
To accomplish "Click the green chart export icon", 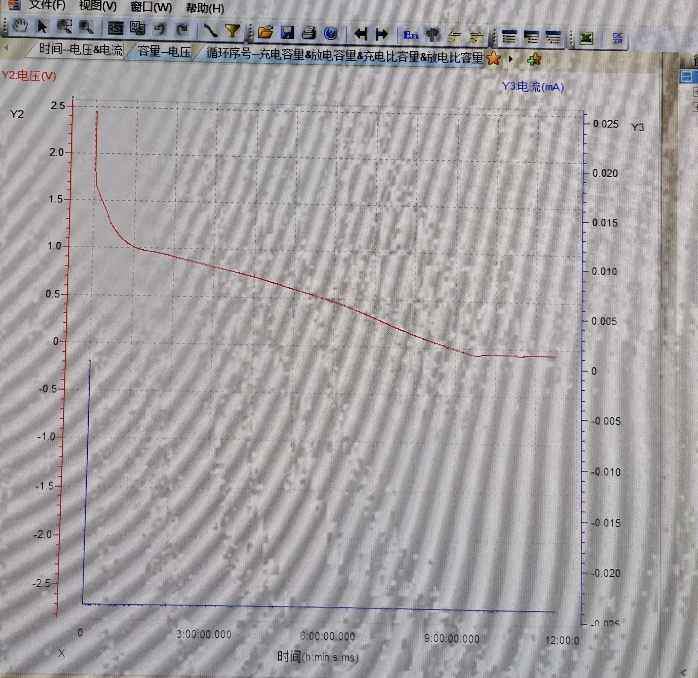I will pyautogui.click(x=586, y=38).
